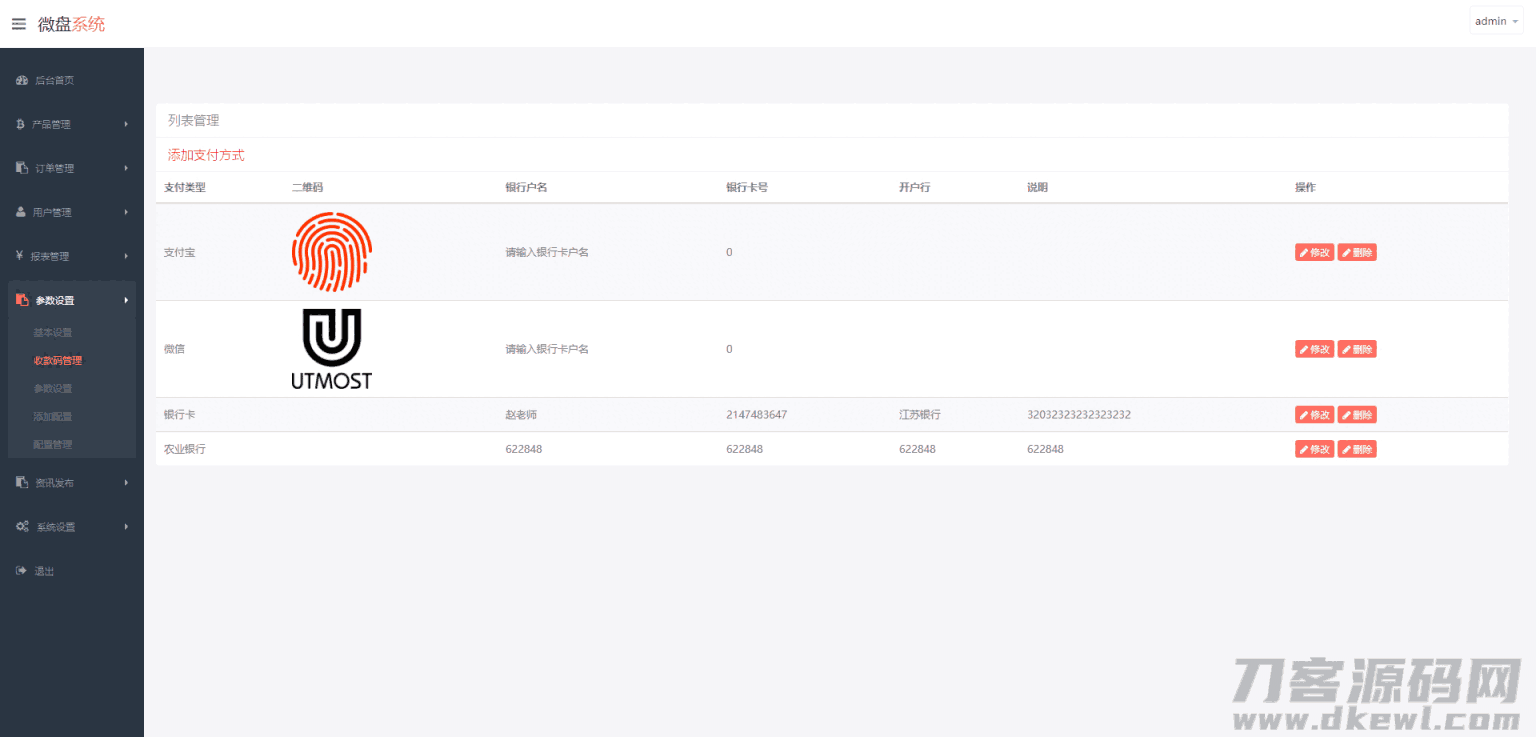Click 修改 in the 微信 row

pos(1314,349)
